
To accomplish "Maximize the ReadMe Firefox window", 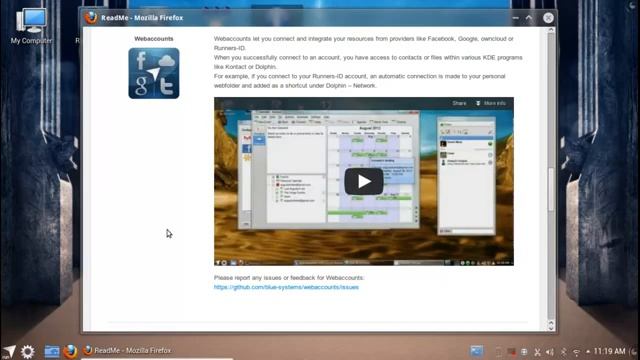I will point(529,18).
